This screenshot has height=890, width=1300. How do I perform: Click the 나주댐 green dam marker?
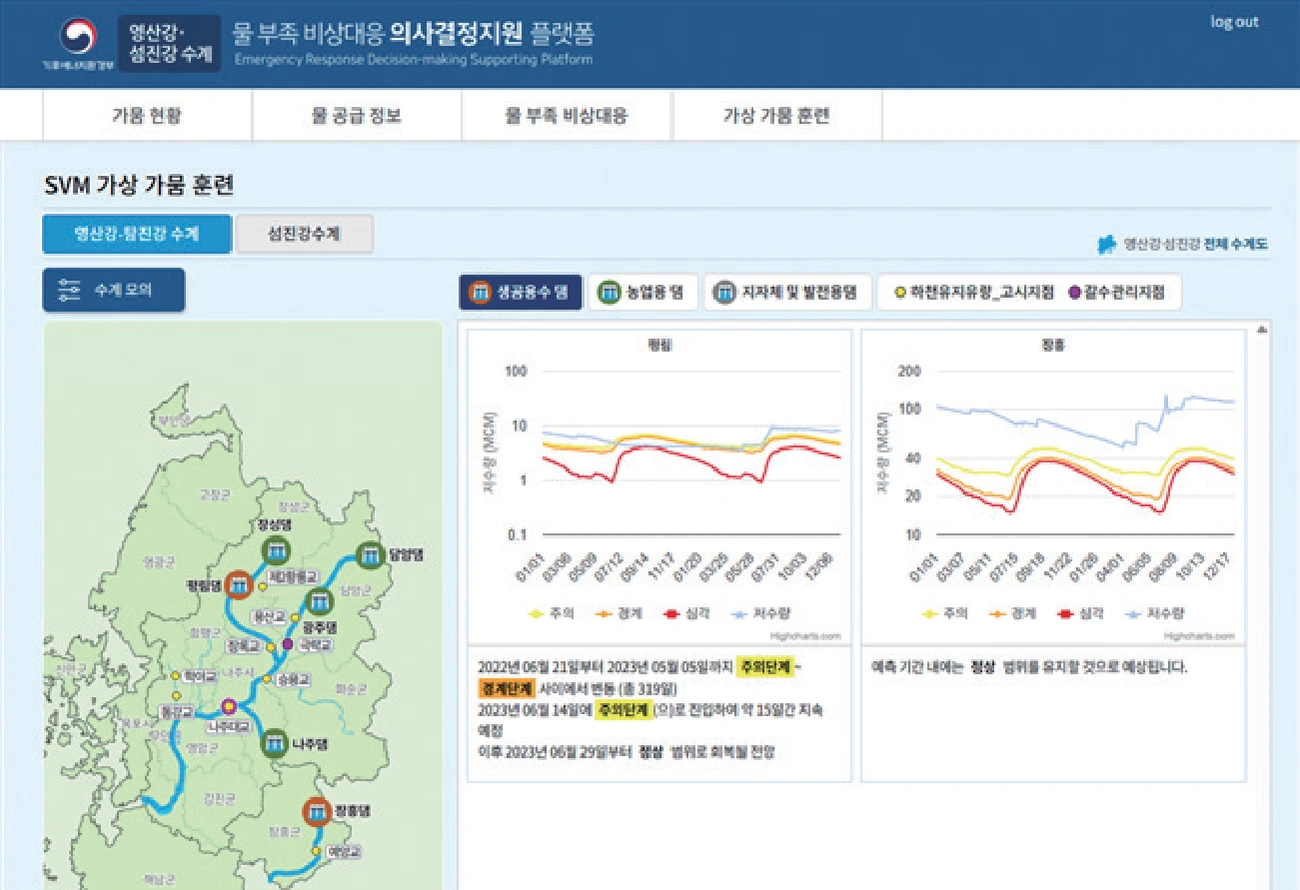pyautogui.click(x=274, y=743)
